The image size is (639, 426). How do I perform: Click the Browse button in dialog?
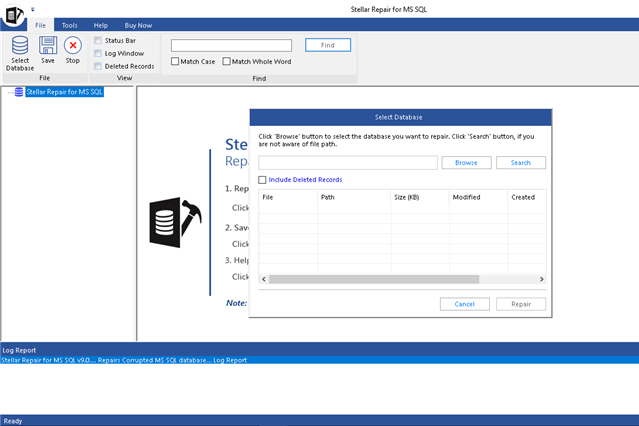pos(466,163)
